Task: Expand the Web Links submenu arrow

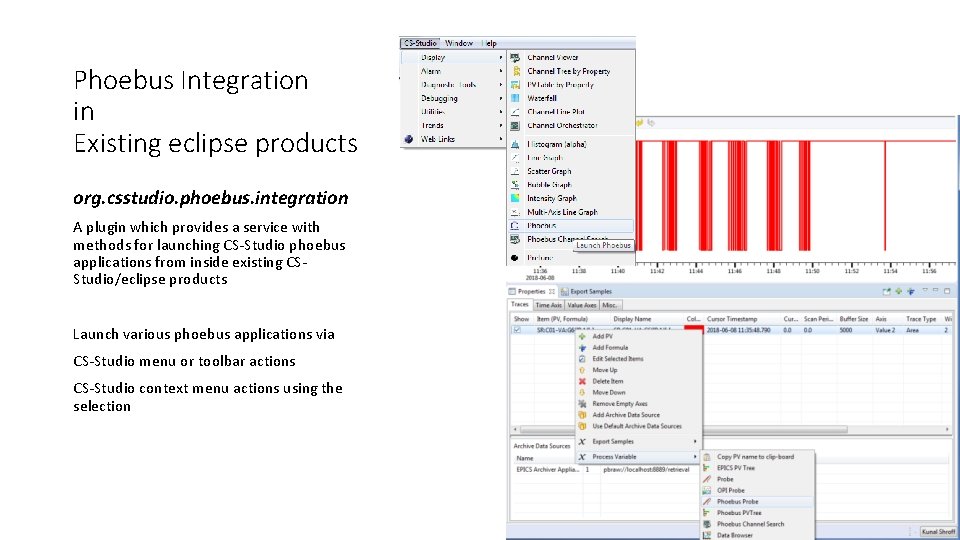Action: point(501,140)
